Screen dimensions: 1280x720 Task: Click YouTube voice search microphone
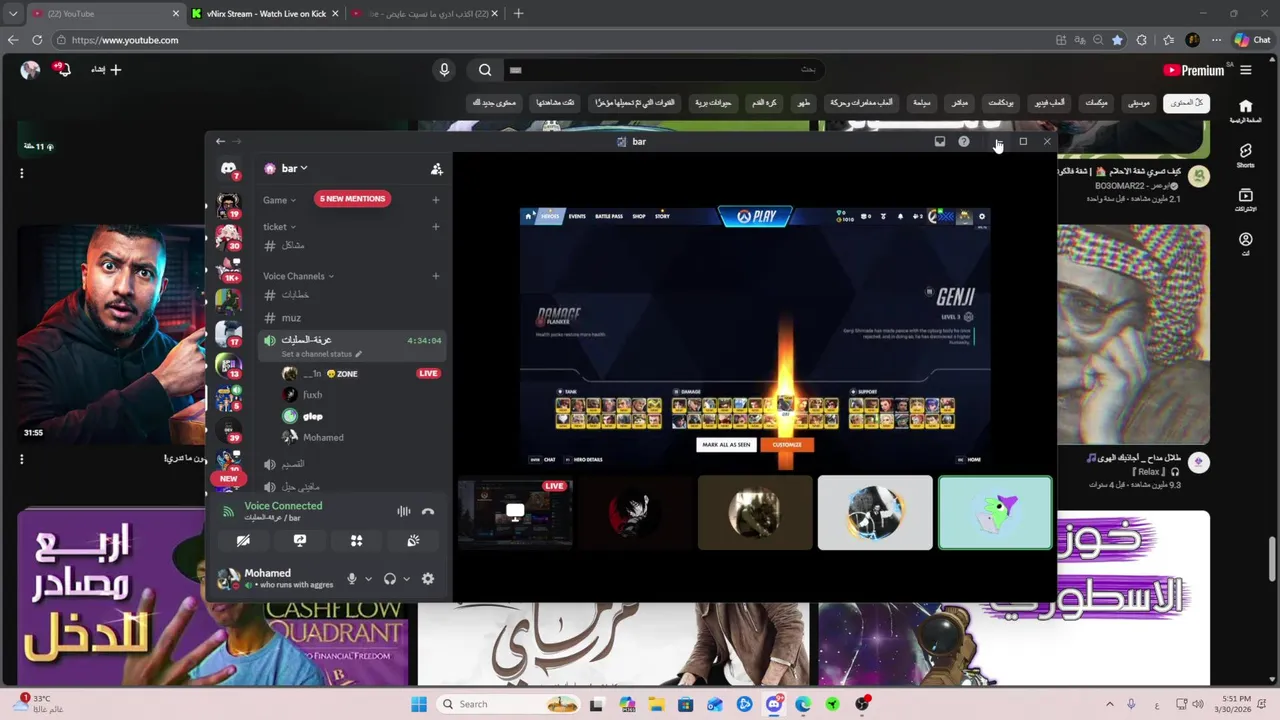point(444,70)
